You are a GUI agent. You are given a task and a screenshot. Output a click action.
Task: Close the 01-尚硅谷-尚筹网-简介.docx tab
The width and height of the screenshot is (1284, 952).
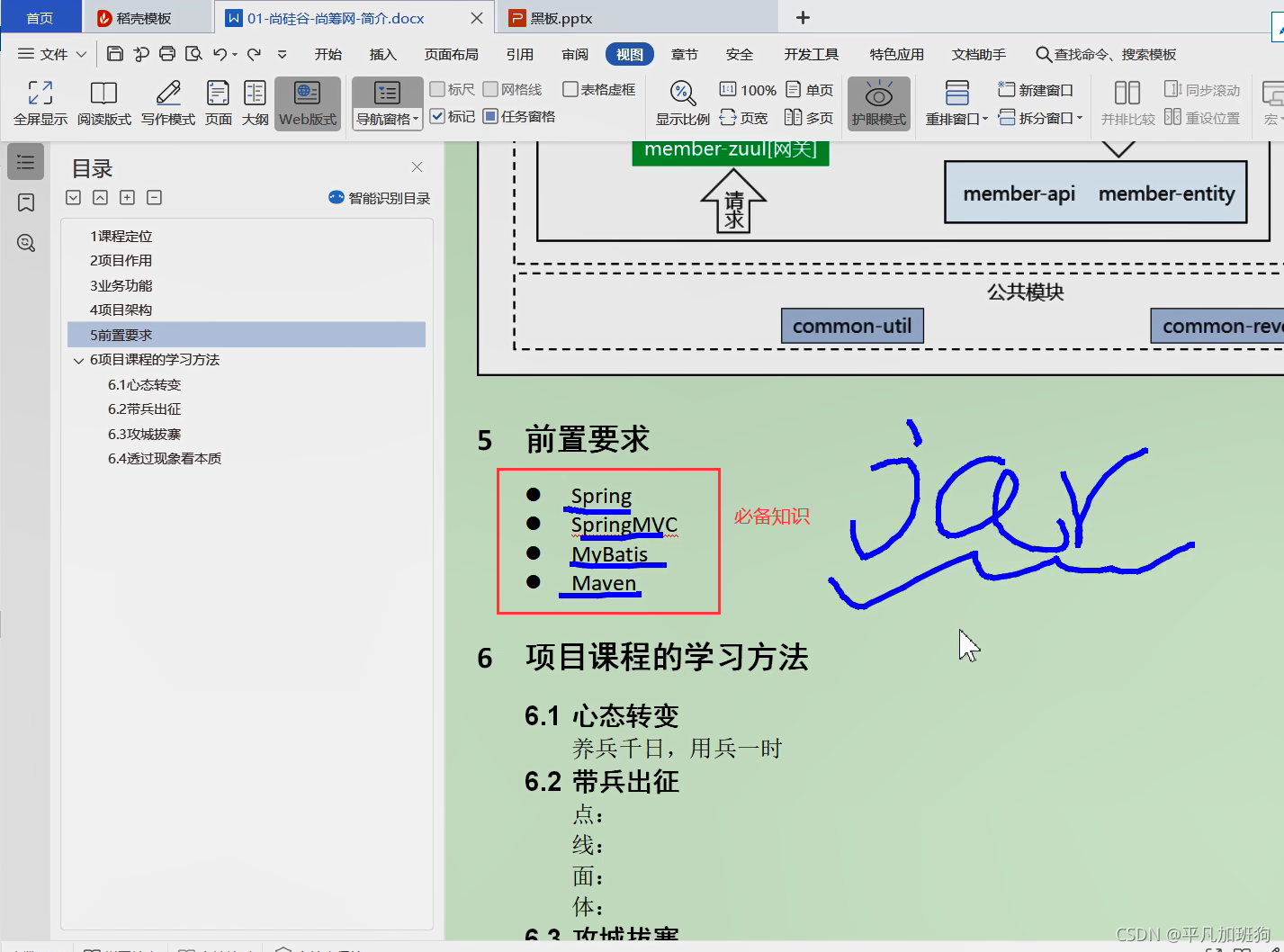coord(477,18)
